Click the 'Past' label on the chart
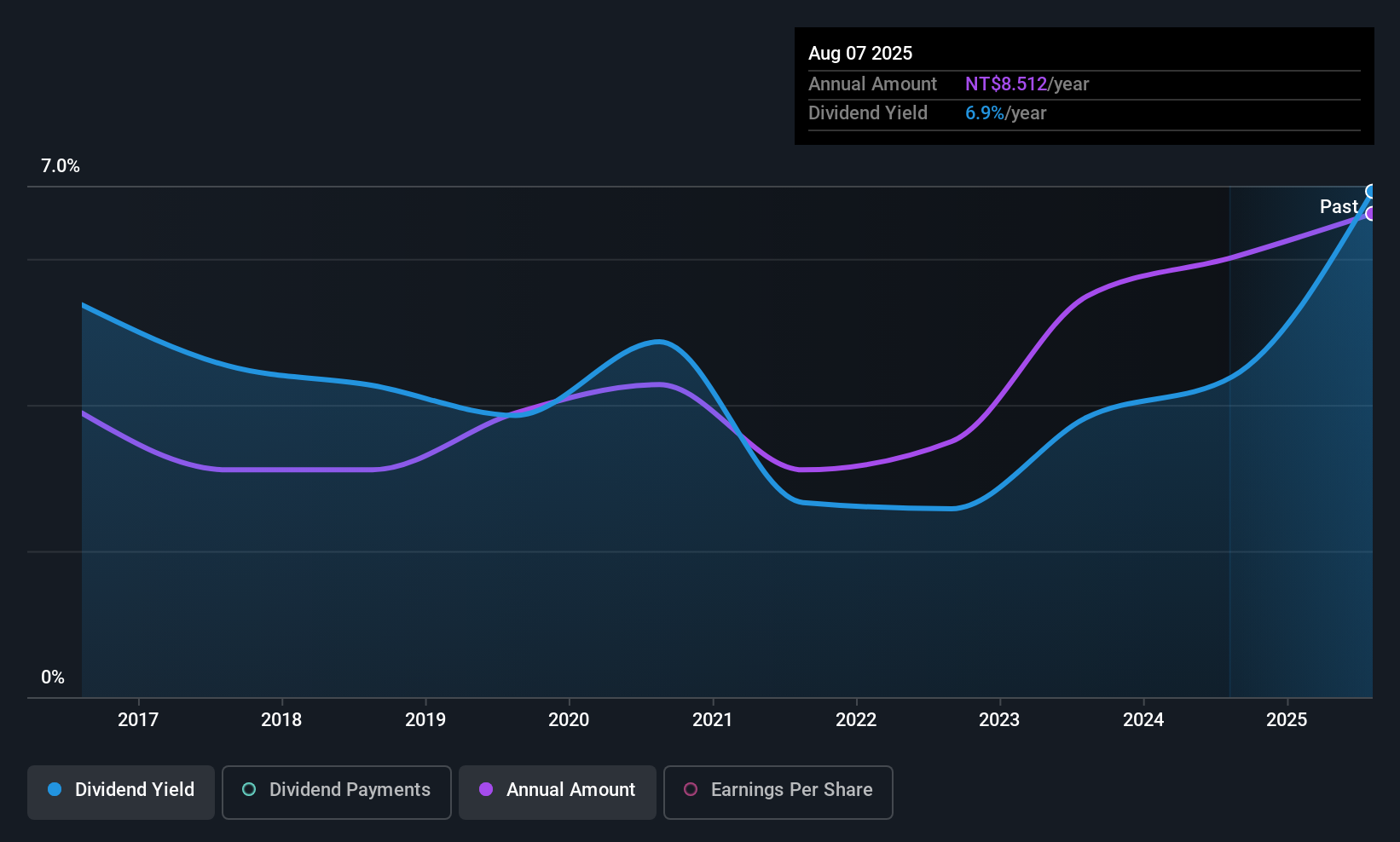The image size is (1400, 842). coord(1339,207)
